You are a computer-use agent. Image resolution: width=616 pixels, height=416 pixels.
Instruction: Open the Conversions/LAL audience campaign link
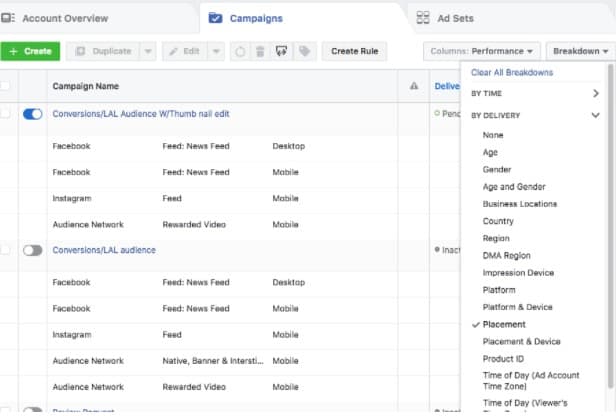click(104, 250)
